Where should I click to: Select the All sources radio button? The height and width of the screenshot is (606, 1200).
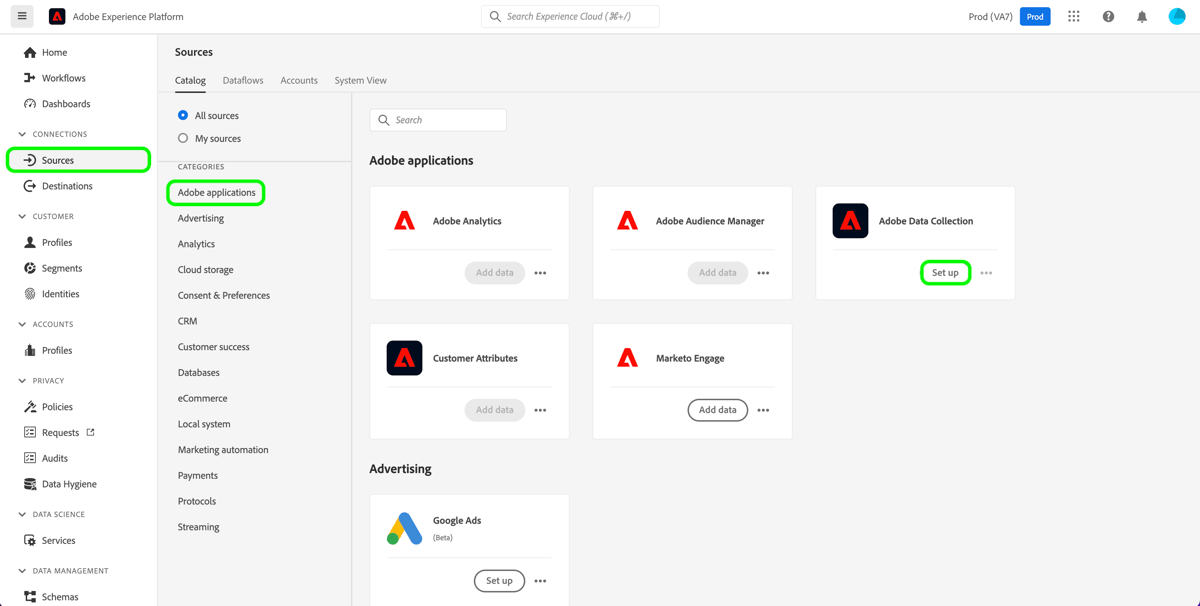click(182, 115)
